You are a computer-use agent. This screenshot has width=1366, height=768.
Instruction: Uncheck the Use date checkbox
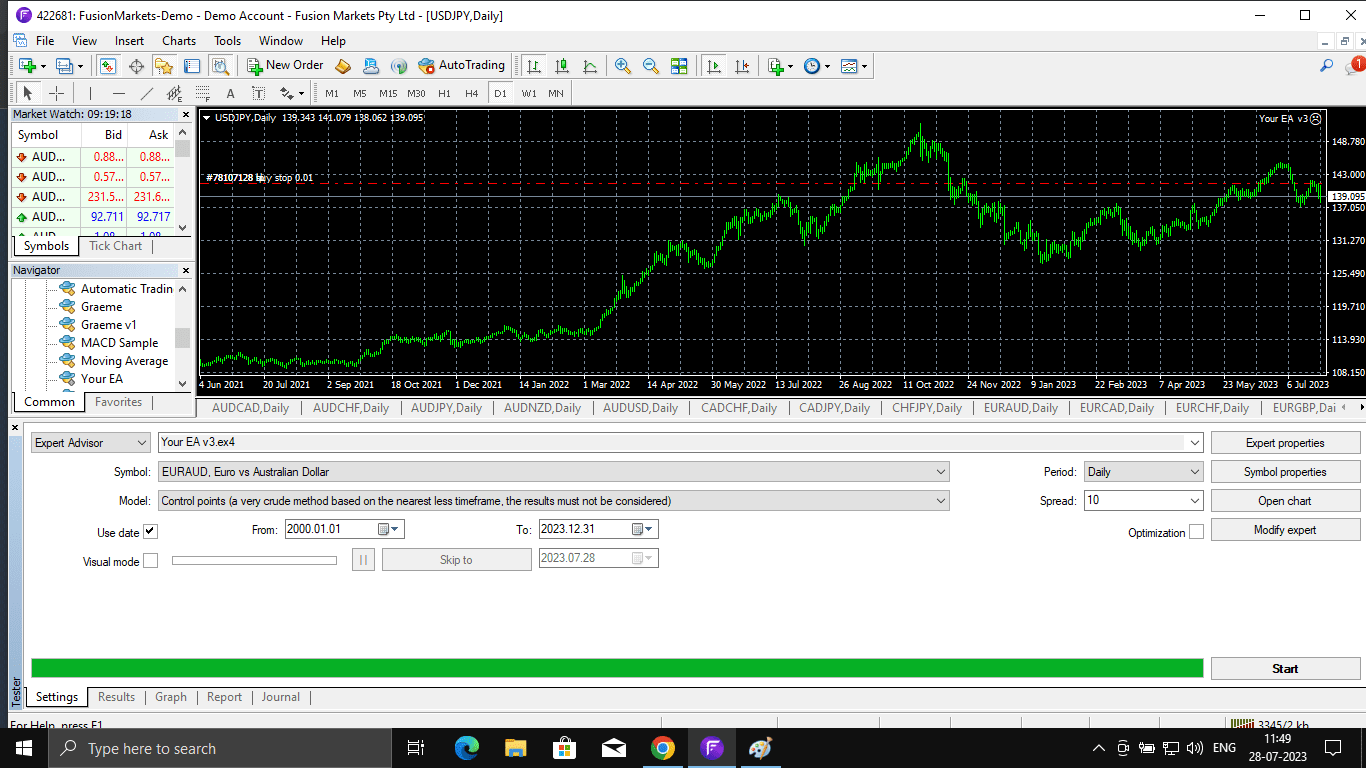[x=150, y=532]
